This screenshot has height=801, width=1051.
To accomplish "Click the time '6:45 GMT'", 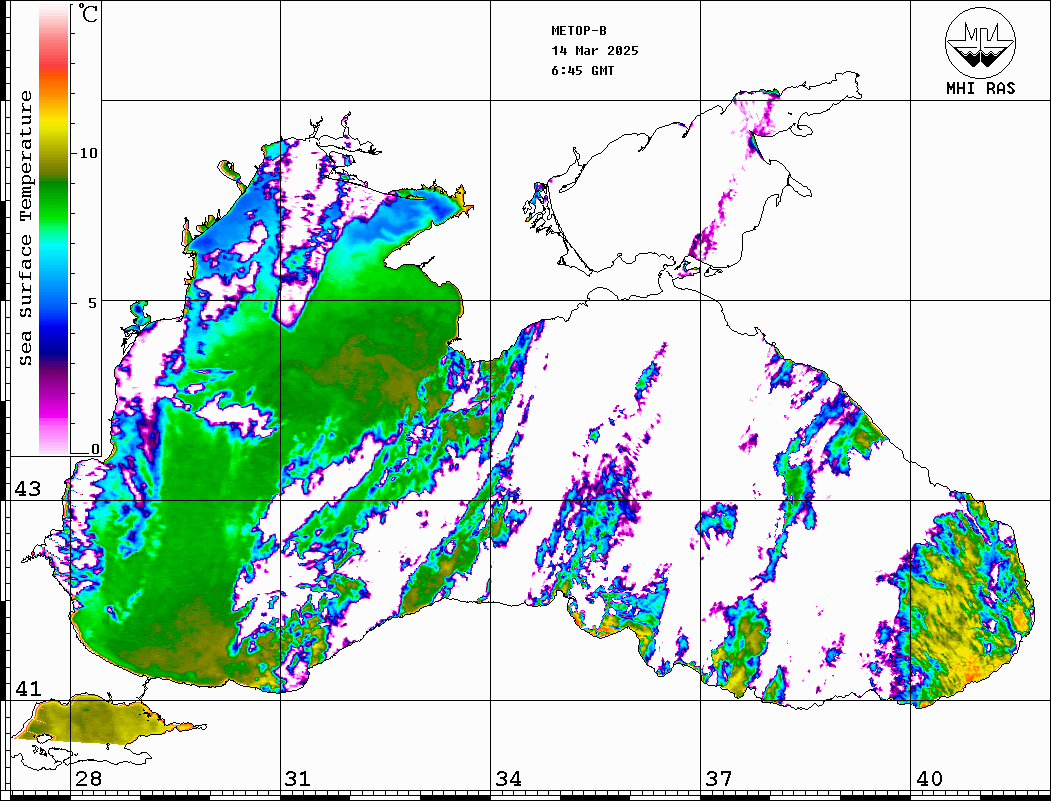I will coord(582,70).
